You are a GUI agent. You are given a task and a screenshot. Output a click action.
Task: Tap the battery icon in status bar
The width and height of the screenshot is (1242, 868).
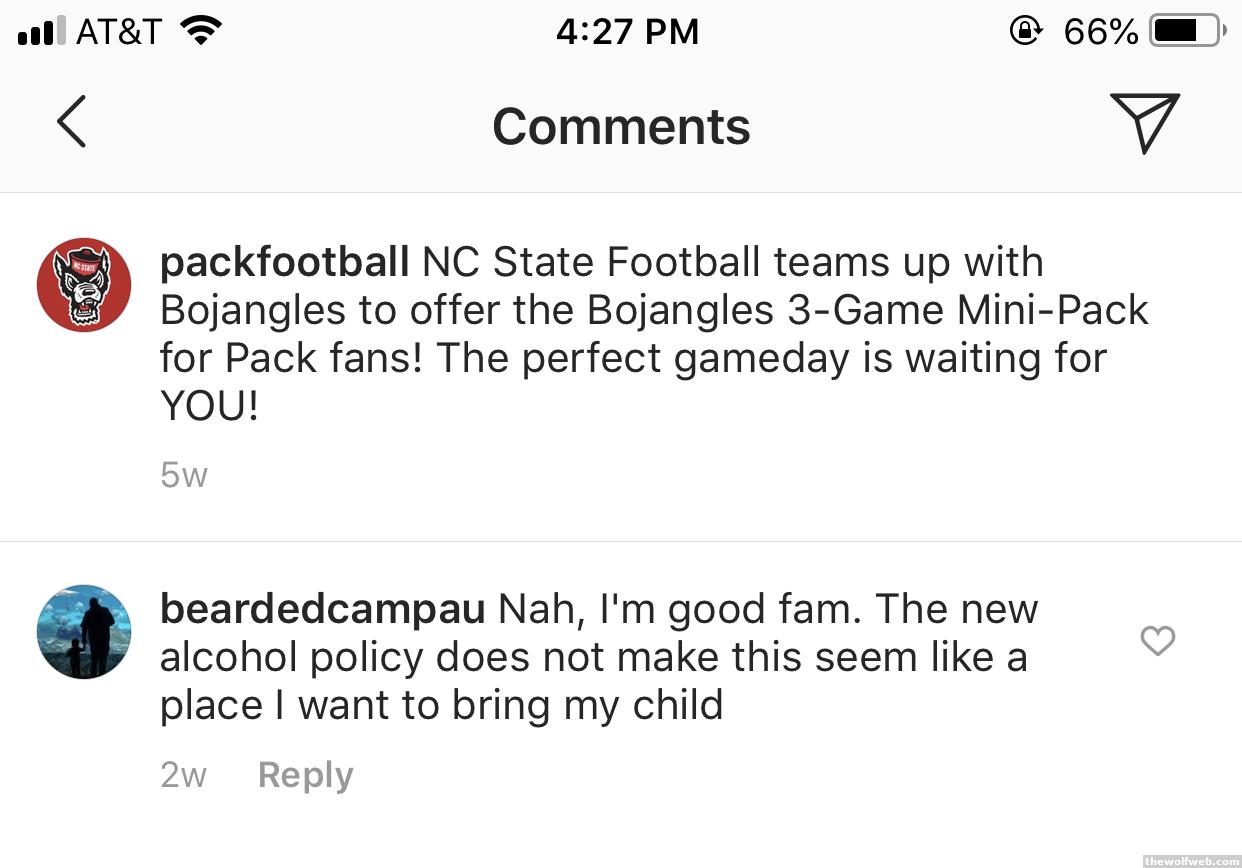1187,31
